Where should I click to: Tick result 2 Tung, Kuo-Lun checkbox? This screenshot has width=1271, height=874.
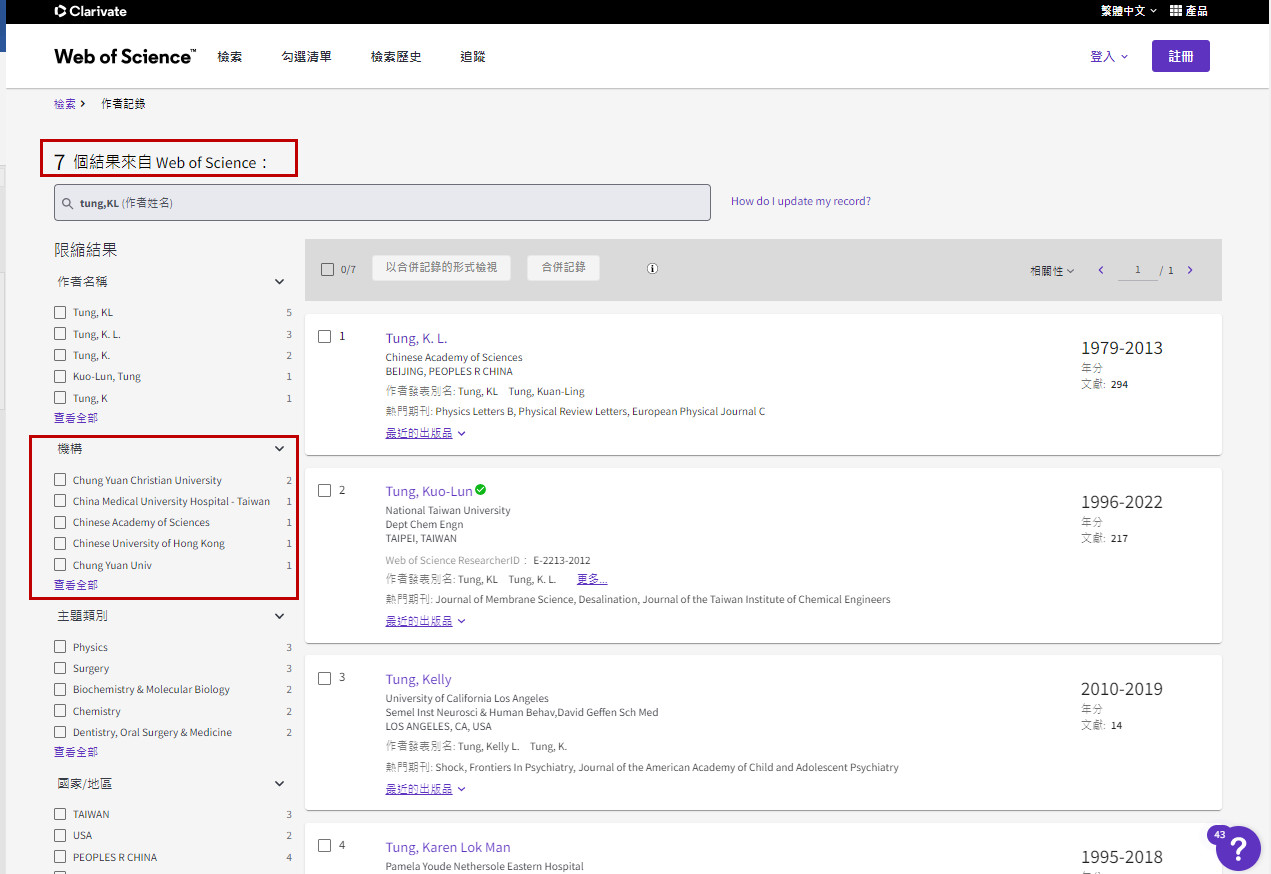click(324, 490)
